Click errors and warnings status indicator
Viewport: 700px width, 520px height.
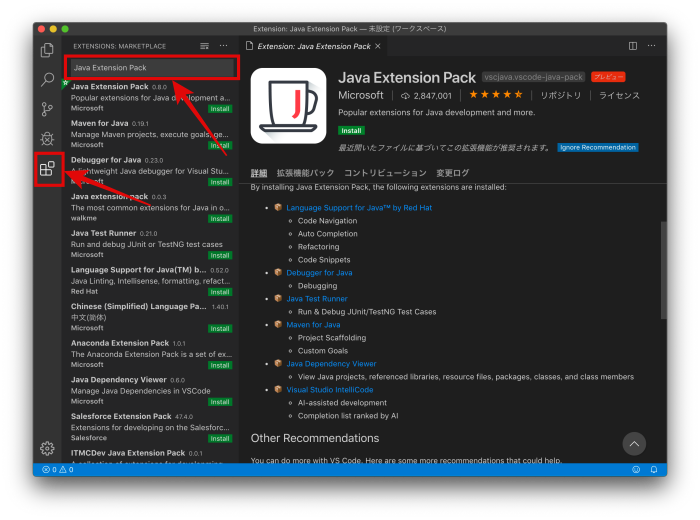[x=58, y=470]
